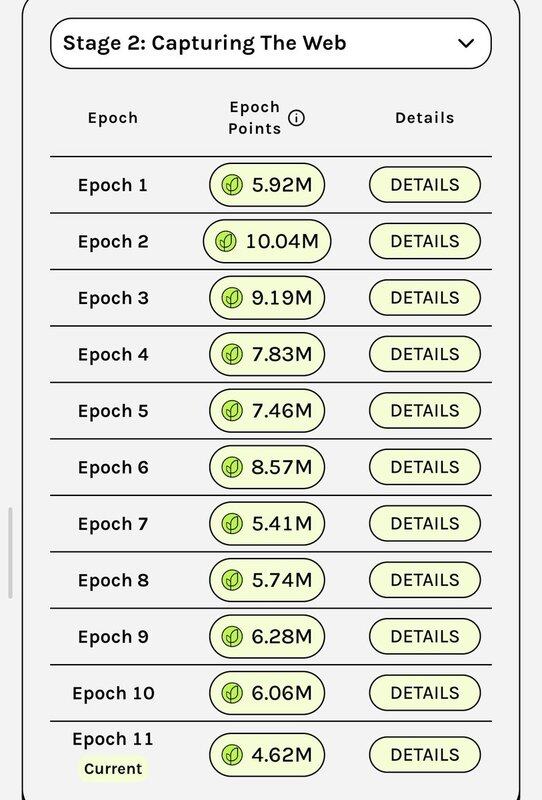Open the Stage 2: Capturing The Web dropdown
542x800 pixels.
click(x=270, y=43)
